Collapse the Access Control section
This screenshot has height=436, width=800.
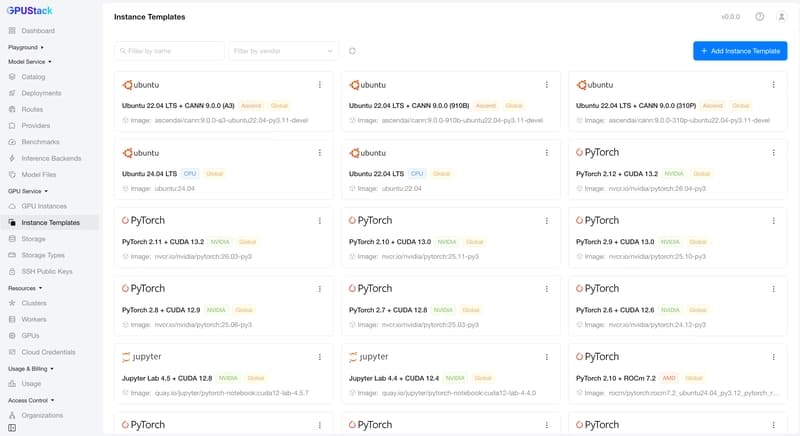[31, 400]
